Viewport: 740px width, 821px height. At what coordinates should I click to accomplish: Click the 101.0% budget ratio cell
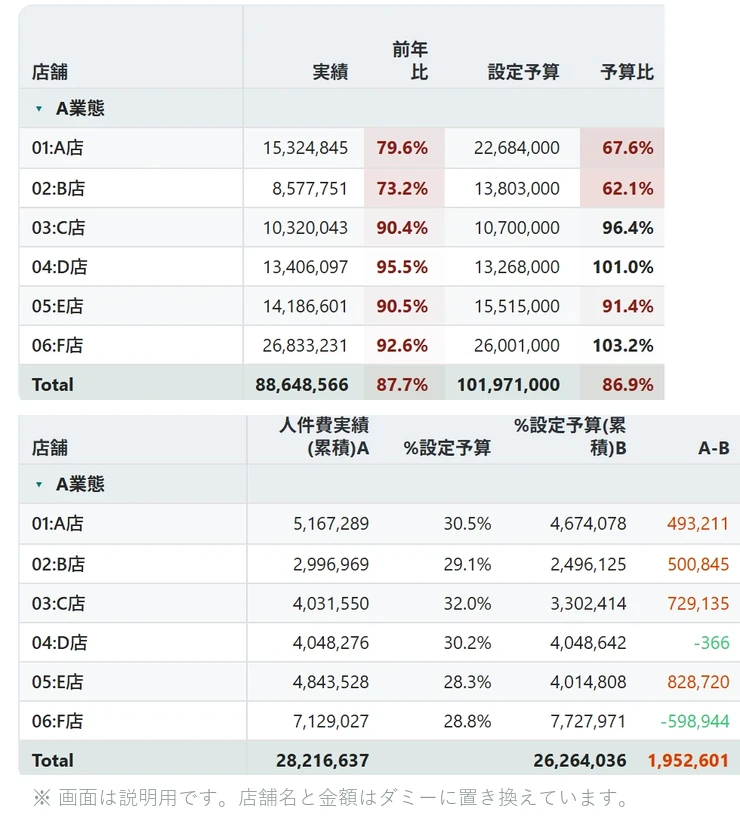coord(623,267)
